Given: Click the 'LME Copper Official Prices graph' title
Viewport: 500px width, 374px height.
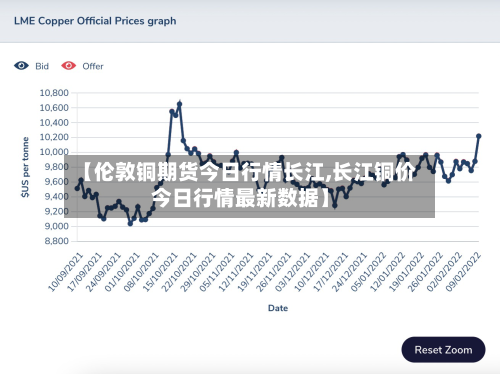Looking at the screenshot, I should pos(95,21).
